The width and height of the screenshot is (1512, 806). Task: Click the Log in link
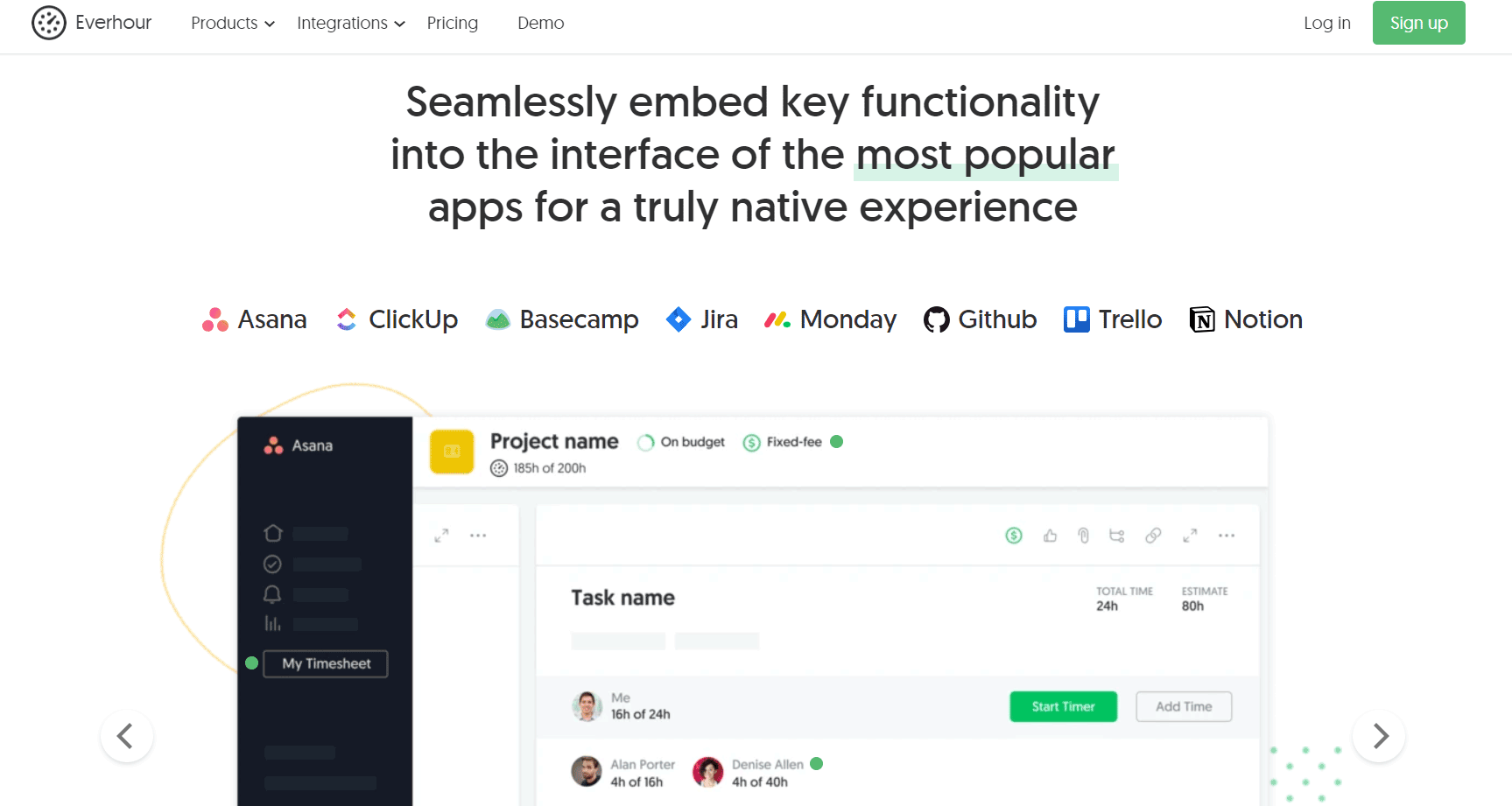[x=1327, y=23]
